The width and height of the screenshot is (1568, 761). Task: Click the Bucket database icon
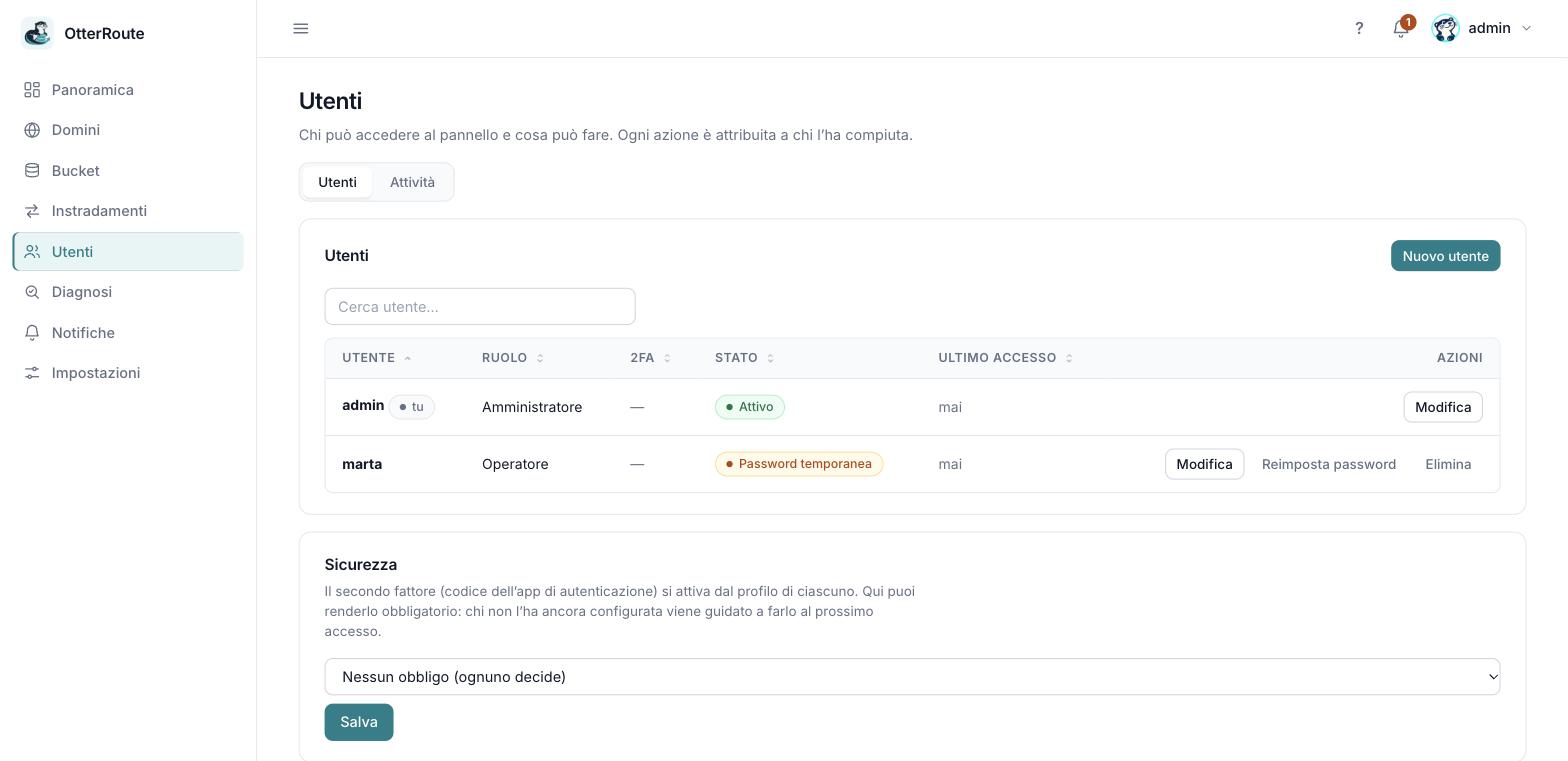tap(32, 171)
